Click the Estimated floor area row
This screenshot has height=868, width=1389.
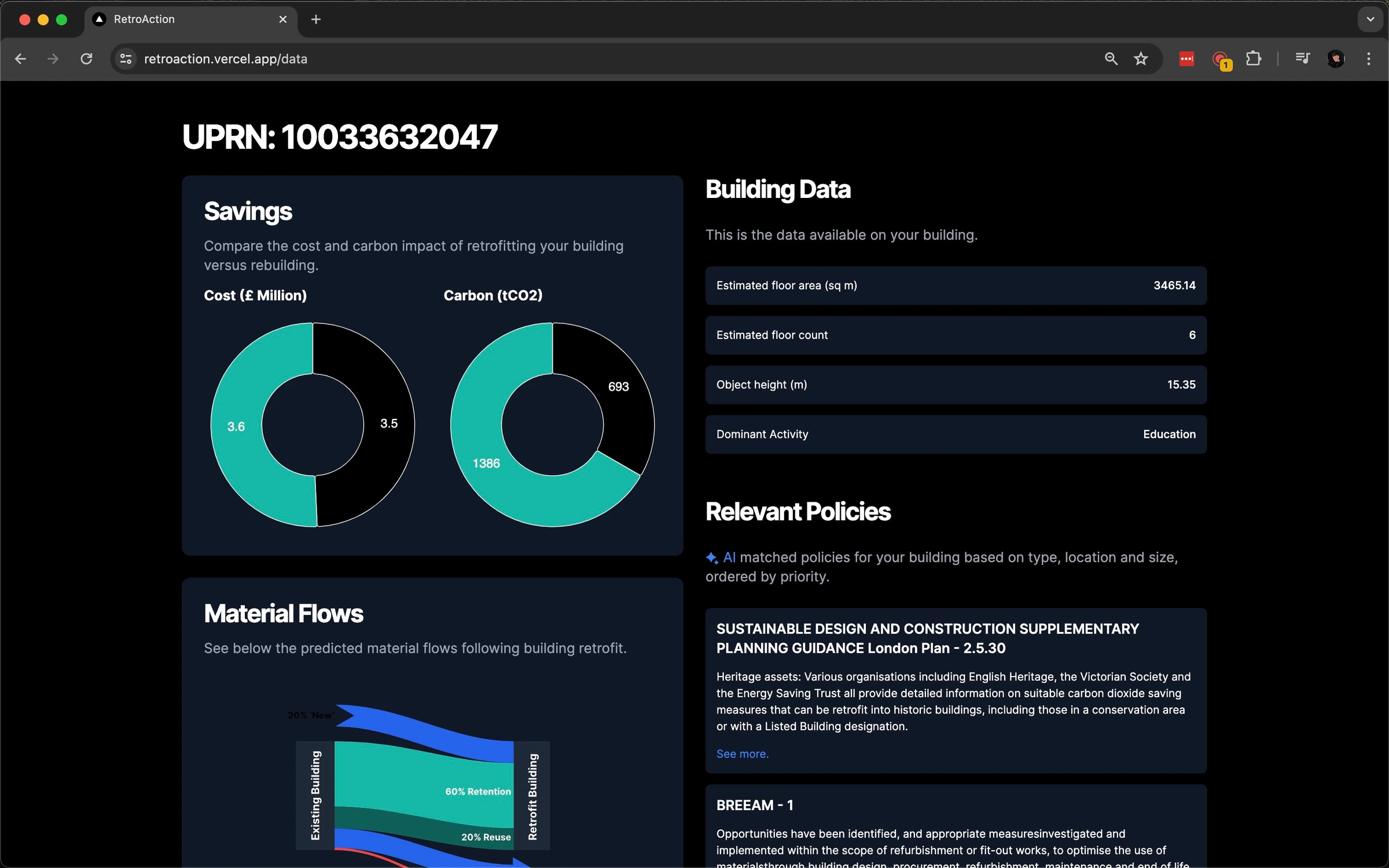pos(956,286)
